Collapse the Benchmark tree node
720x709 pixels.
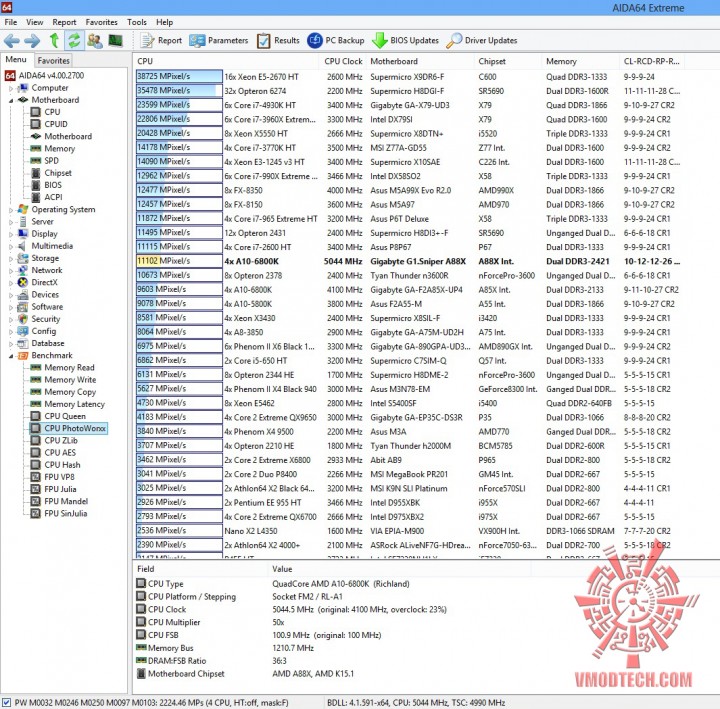point(11,356)
